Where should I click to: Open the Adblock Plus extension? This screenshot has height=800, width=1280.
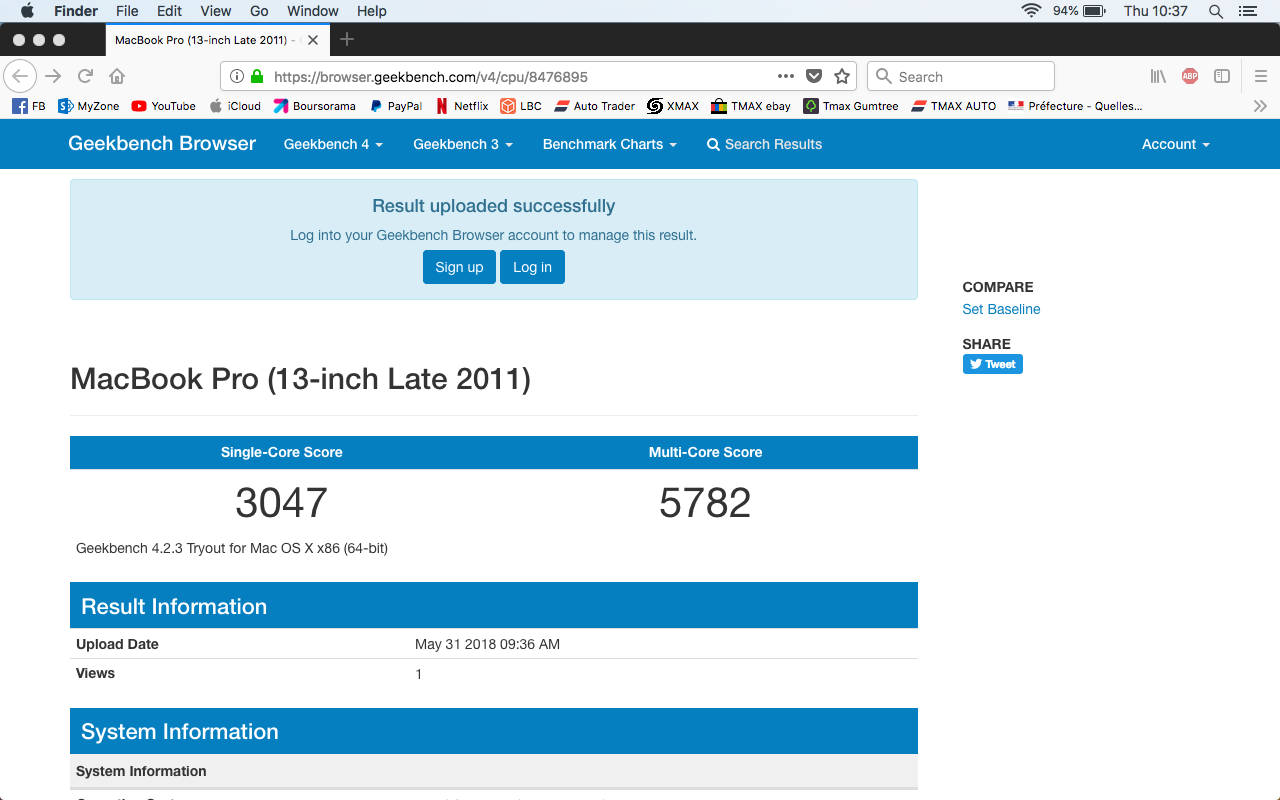[1190, 76]
